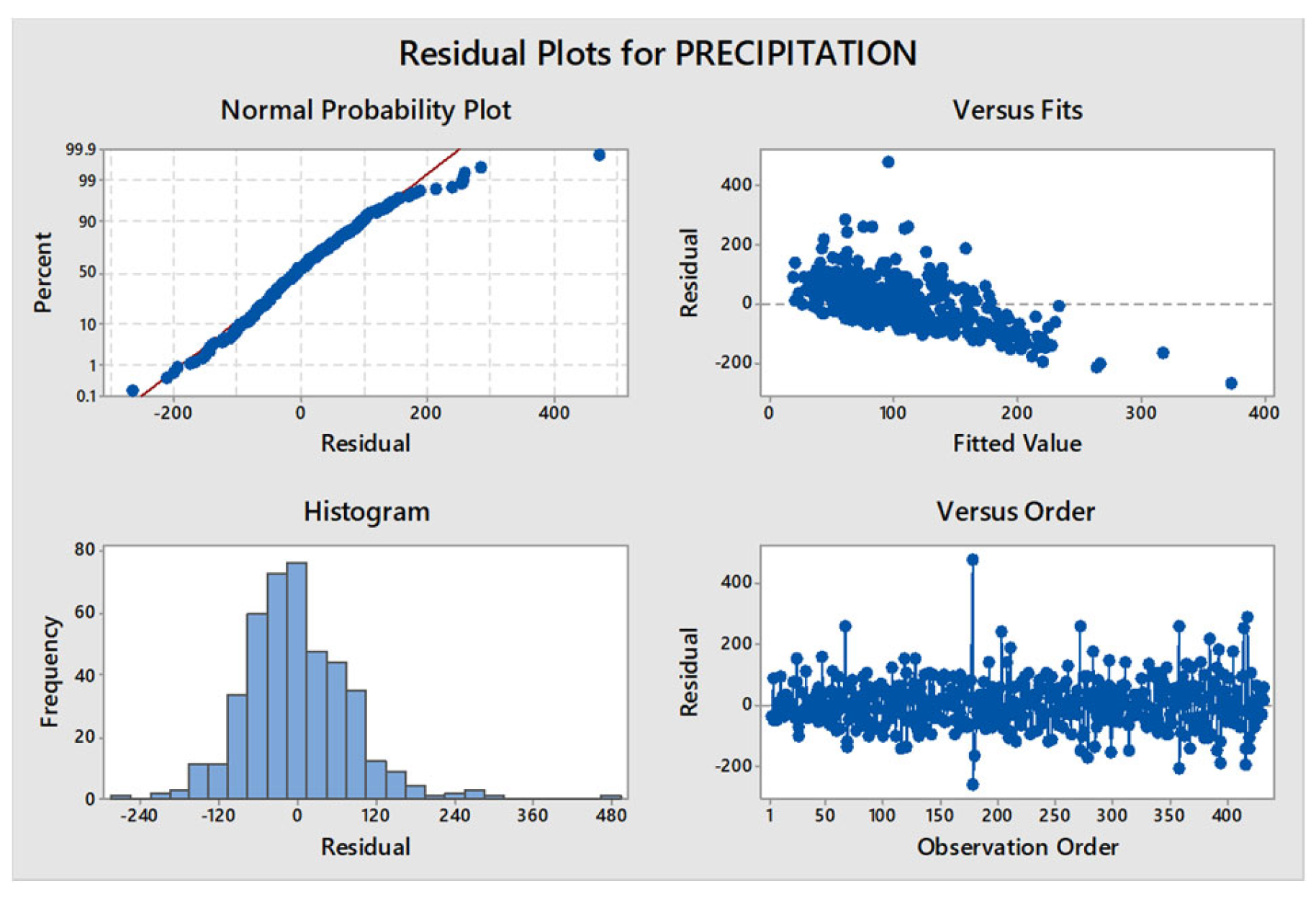This screenshot has height=902, width=1316.
Task: Click the "Frequency" y-axis label
Action: coord(48,672)
